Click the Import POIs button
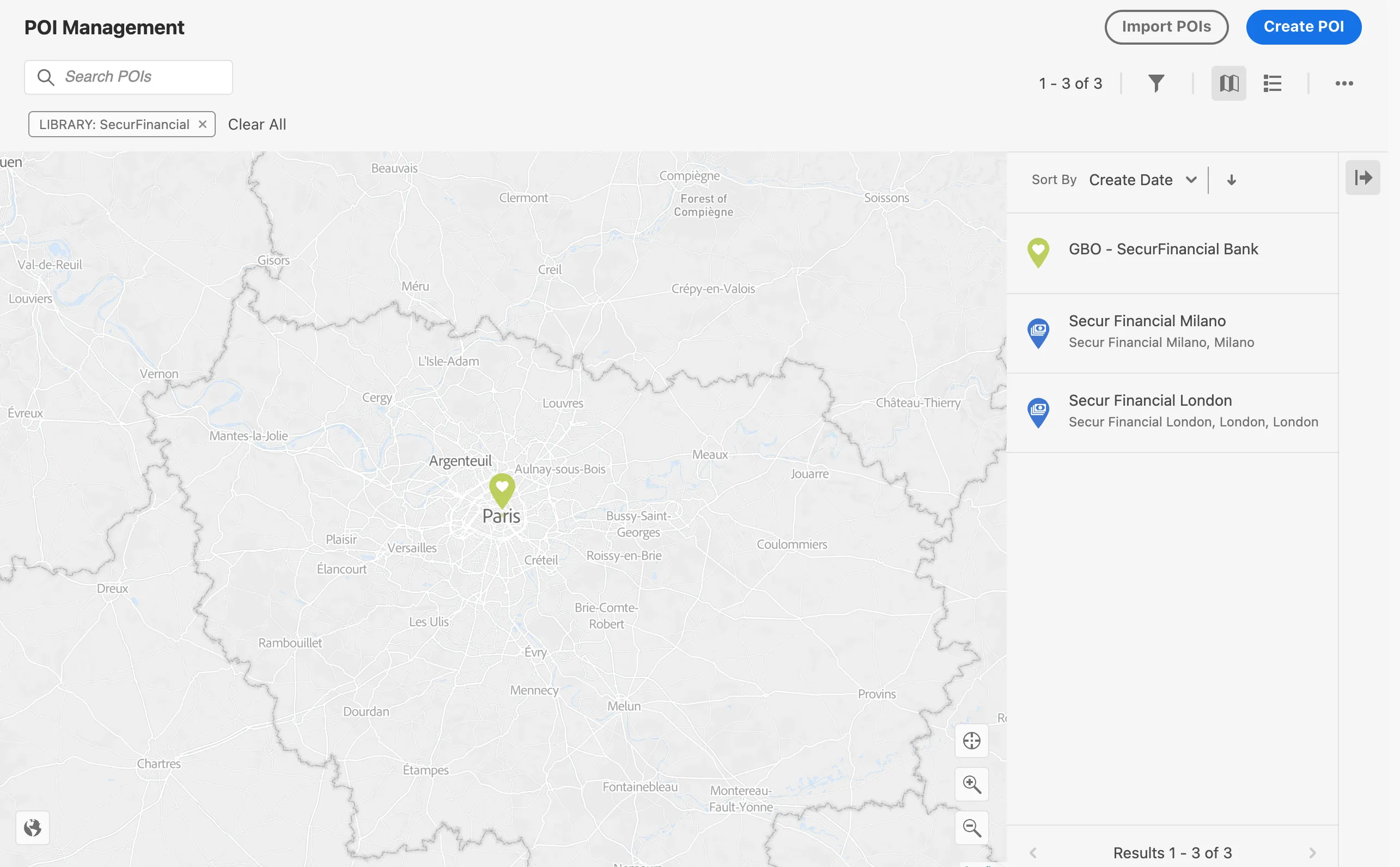 click(x=1166, y=27)
